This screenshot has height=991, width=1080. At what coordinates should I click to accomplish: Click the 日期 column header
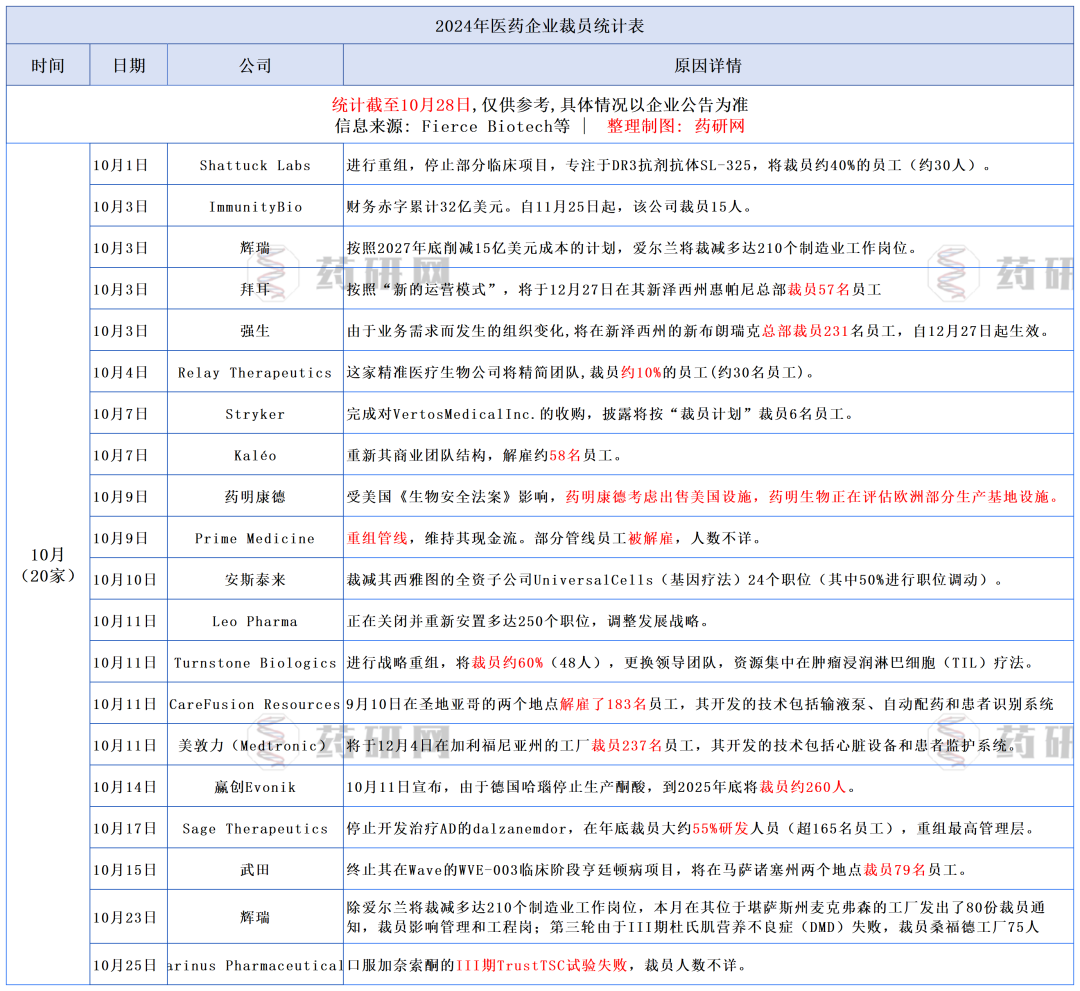pos(127,65)
